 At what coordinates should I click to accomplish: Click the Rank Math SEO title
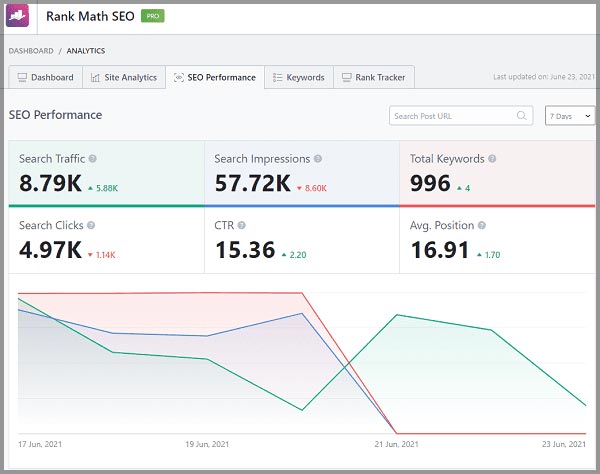click(90, 16)
